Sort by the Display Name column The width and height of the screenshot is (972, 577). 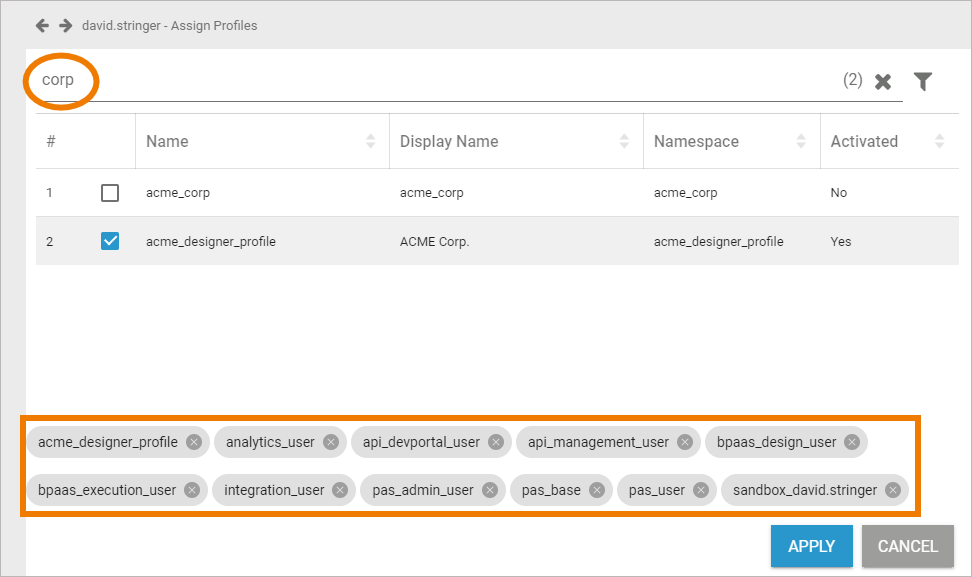[x=625, y=142]
